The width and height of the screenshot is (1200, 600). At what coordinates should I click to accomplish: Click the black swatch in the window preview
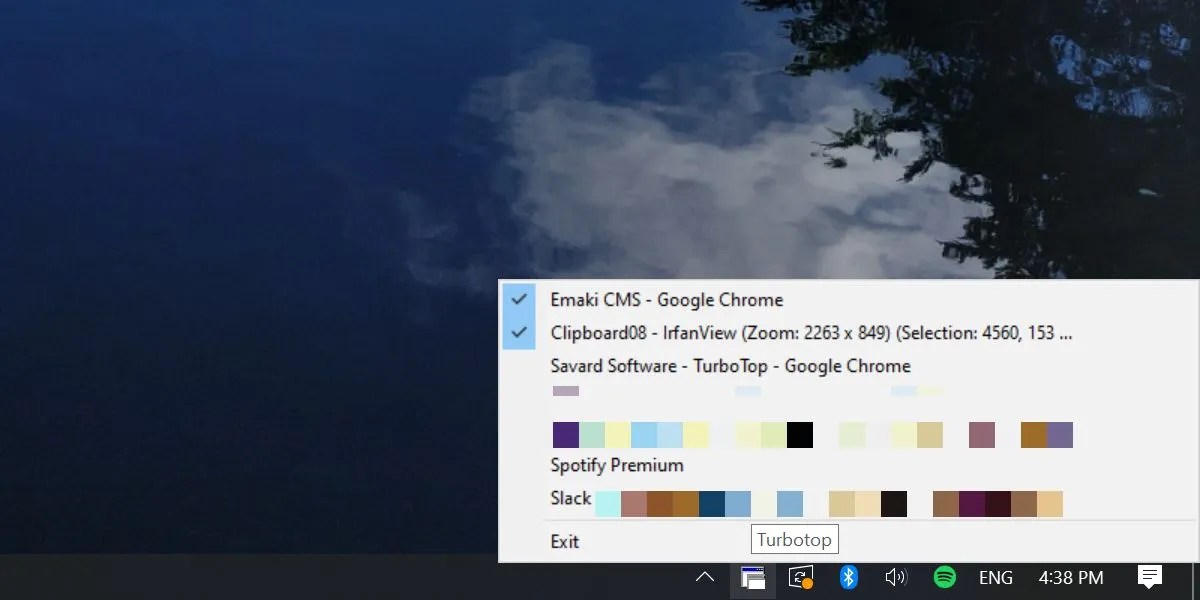[x=800, y=434]
